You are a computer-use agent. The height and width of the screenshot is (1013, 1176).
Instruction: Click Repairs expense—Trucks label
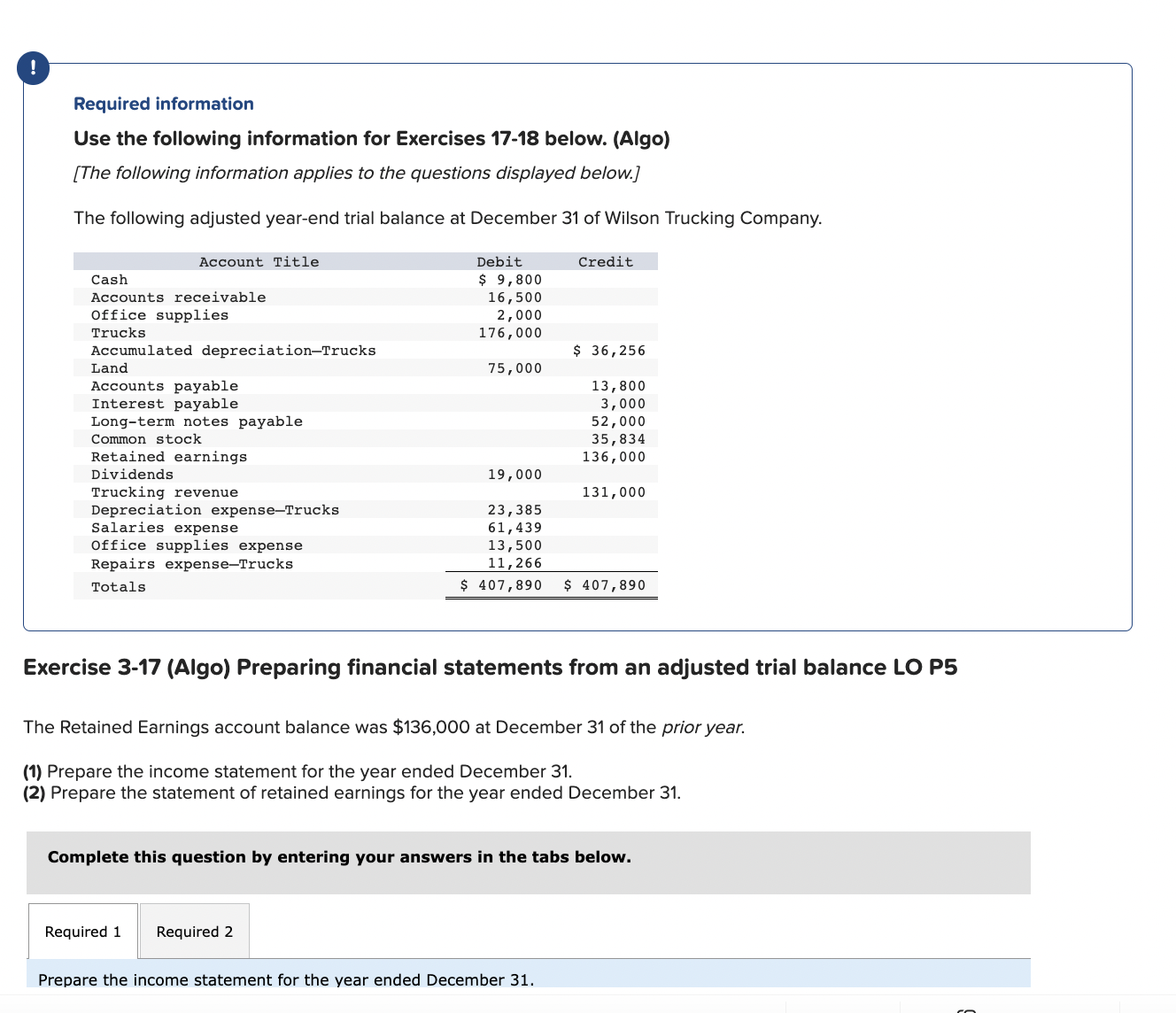192,564
